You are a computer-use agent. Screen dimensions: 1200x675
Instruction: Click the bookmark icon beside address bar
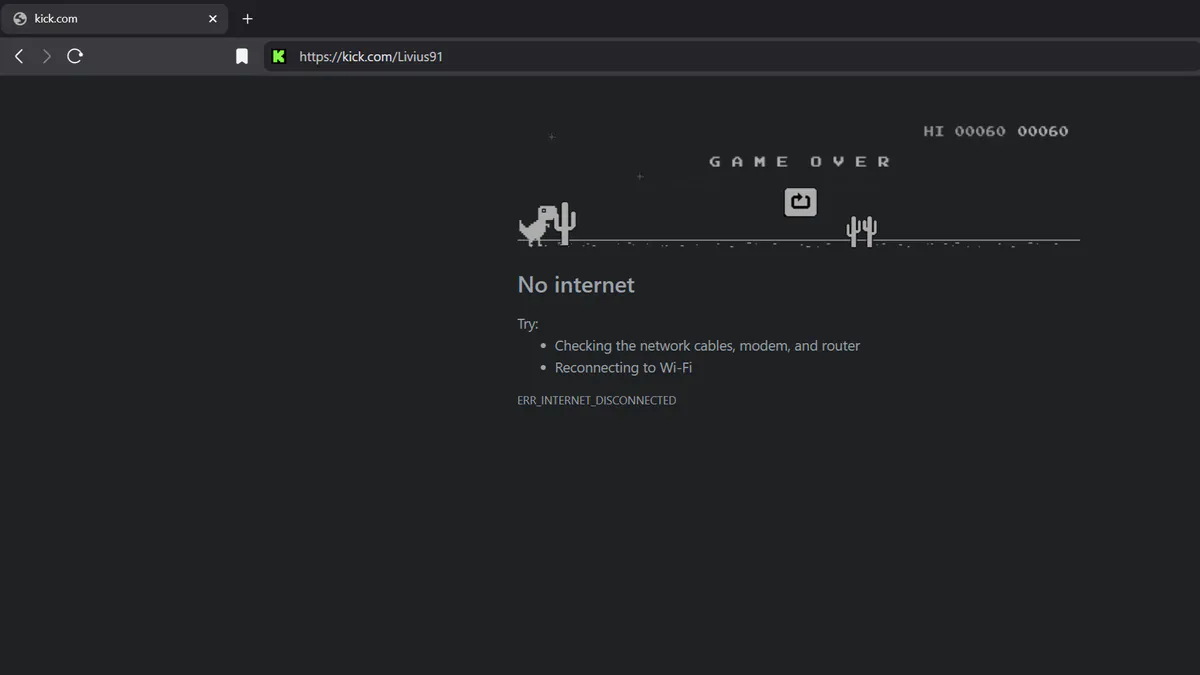tap(242, 57)
